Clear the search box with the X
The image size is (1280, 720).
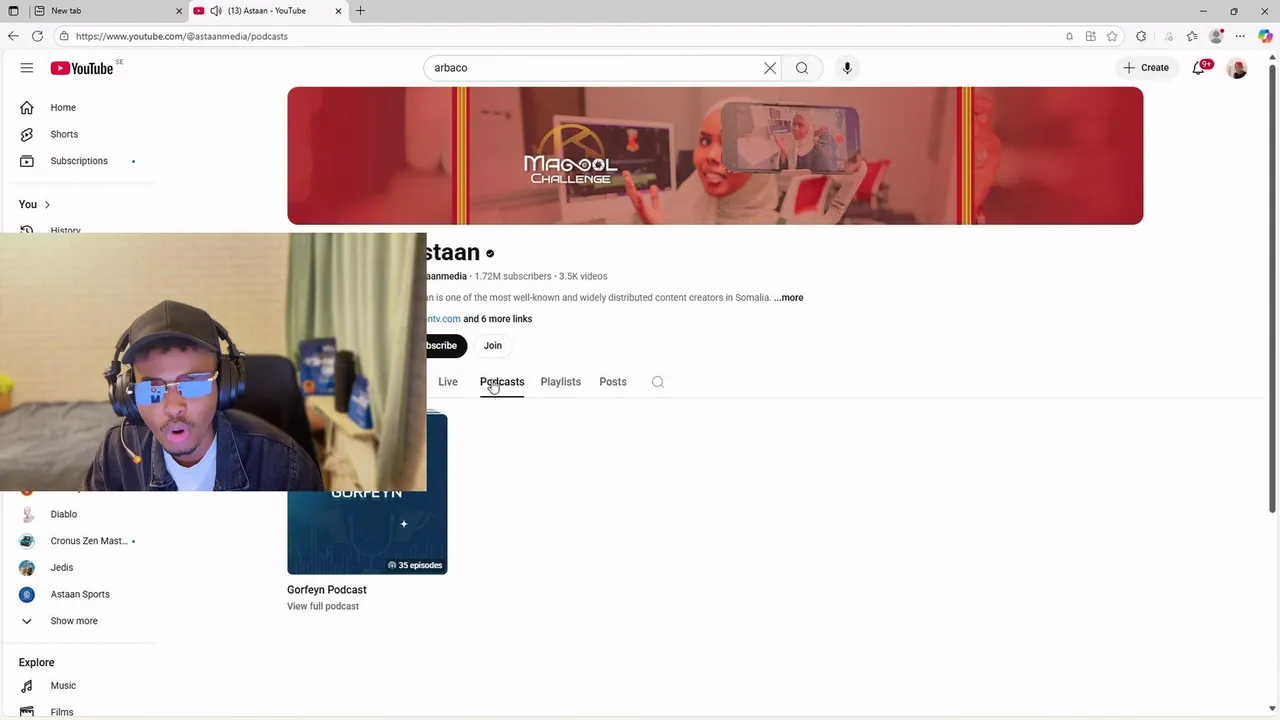coord(770,68)
